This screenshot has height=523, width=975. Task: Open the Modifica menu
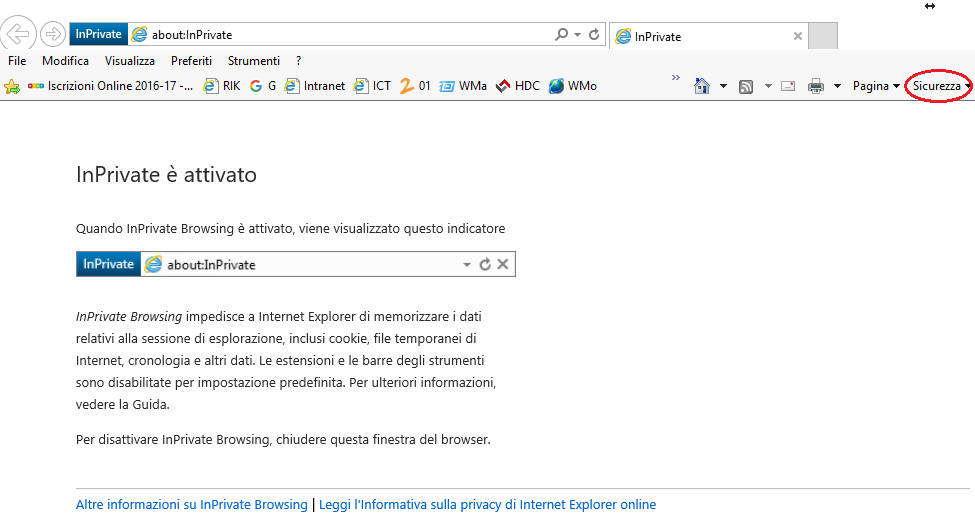pyautogui.click(x=65, y=61)
